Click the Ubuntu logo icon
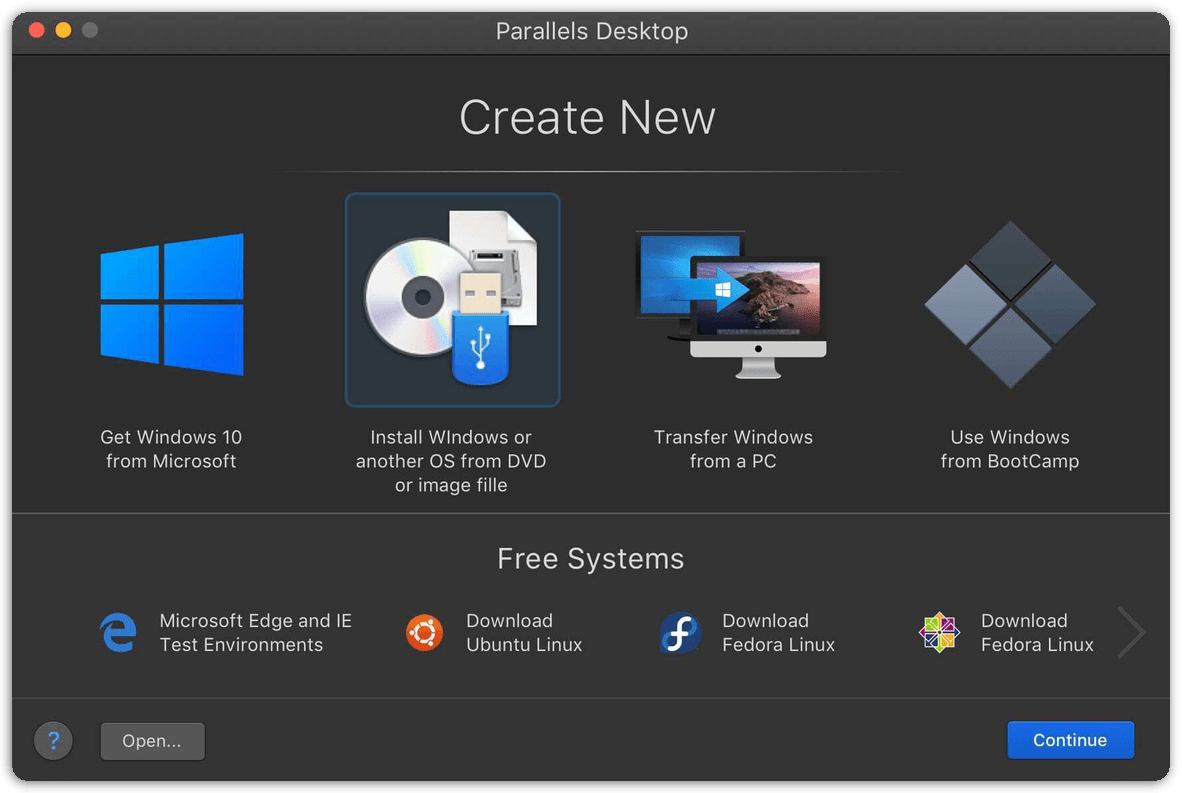1182x793 pixels. pyautogui.click(x=424, y=632)
